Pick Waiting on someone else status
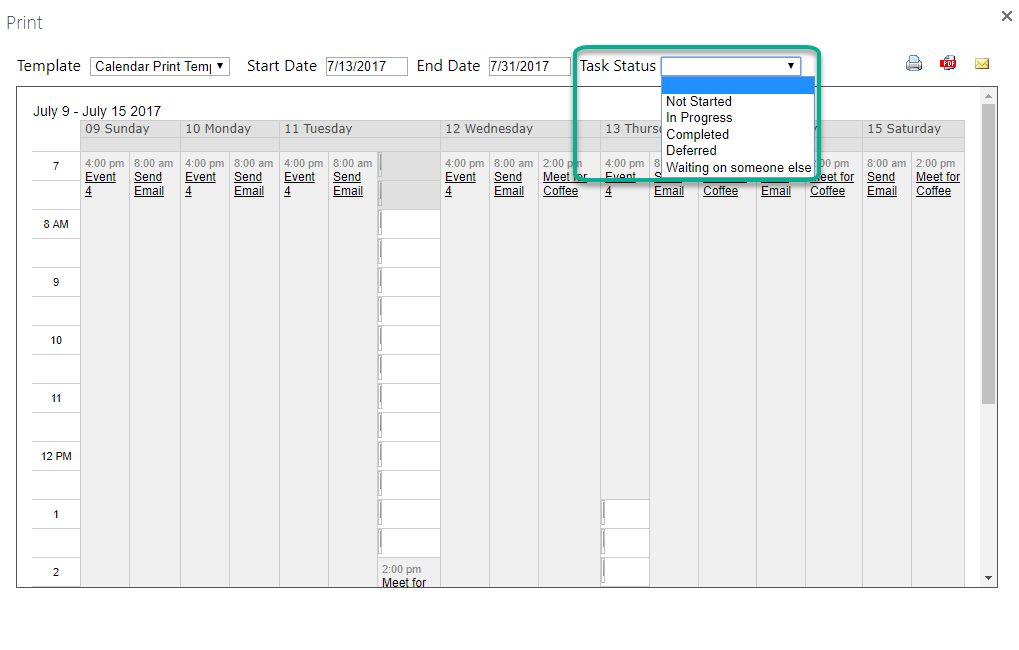 click(x=738, y=168)
